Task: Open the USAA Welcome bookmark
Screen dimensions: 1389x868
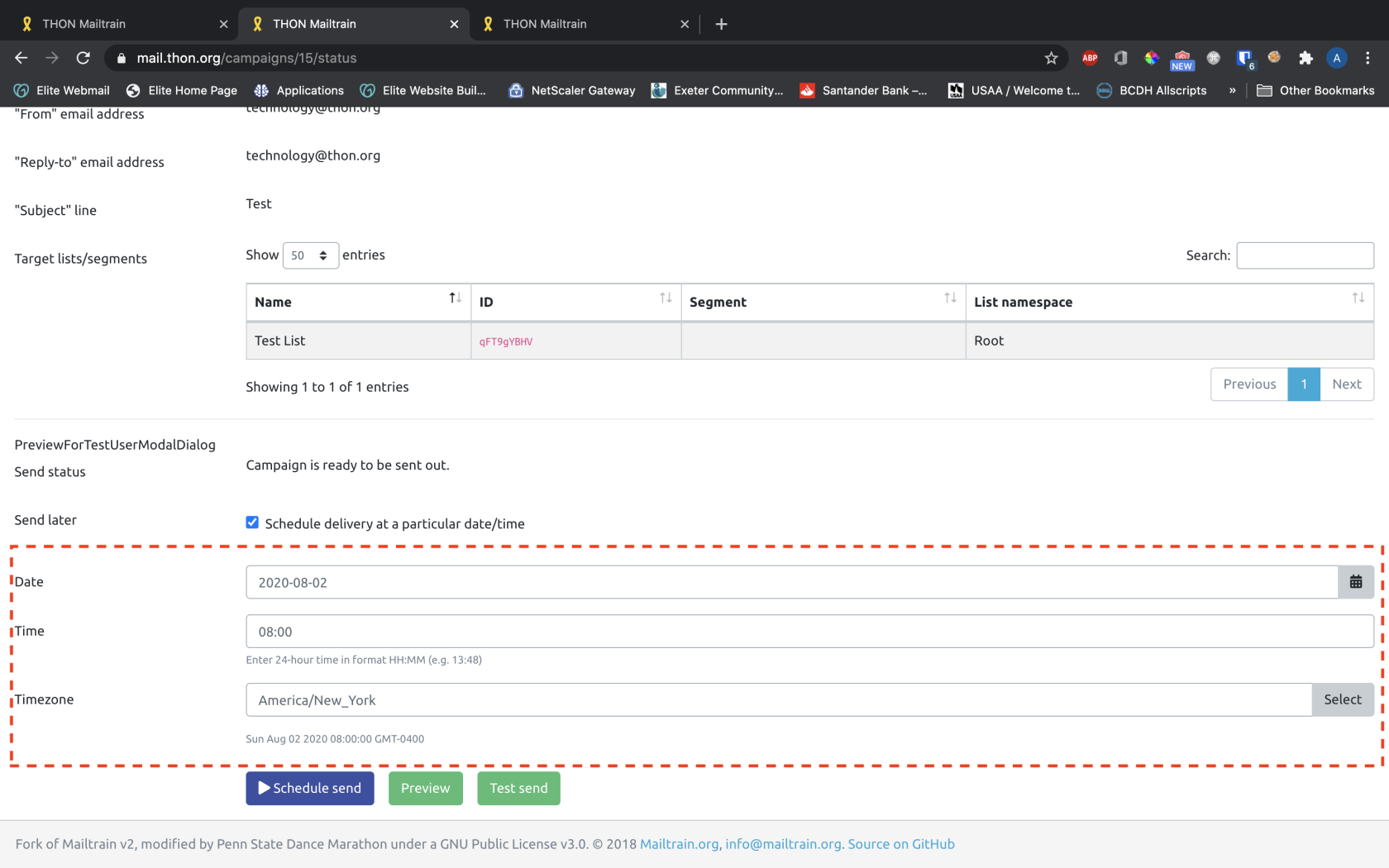Action: click(x=1014, y=90)
